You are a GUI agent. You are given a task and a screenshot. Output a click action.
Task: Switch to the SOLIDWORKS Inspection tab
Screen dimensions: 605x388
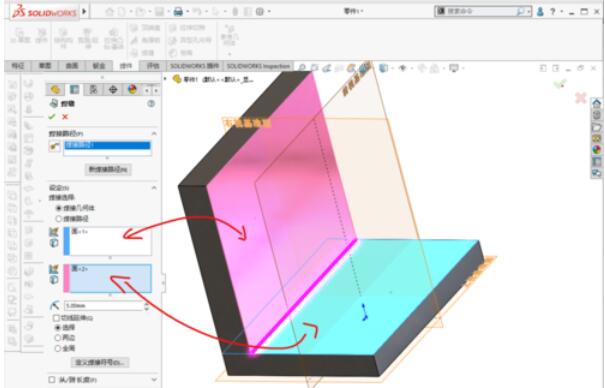click(x=258, y=66)
